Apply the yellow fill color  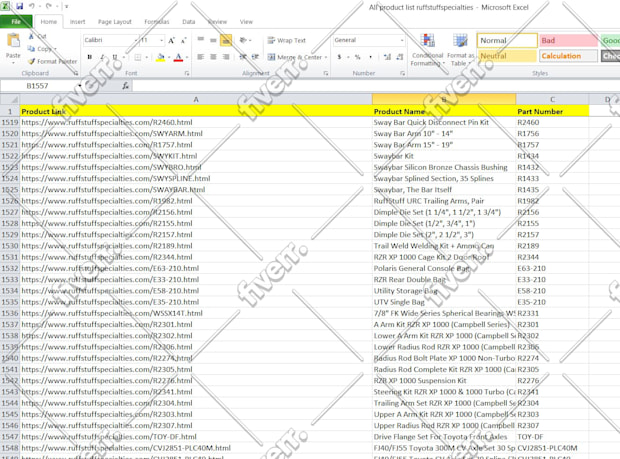tap(161, 57)
